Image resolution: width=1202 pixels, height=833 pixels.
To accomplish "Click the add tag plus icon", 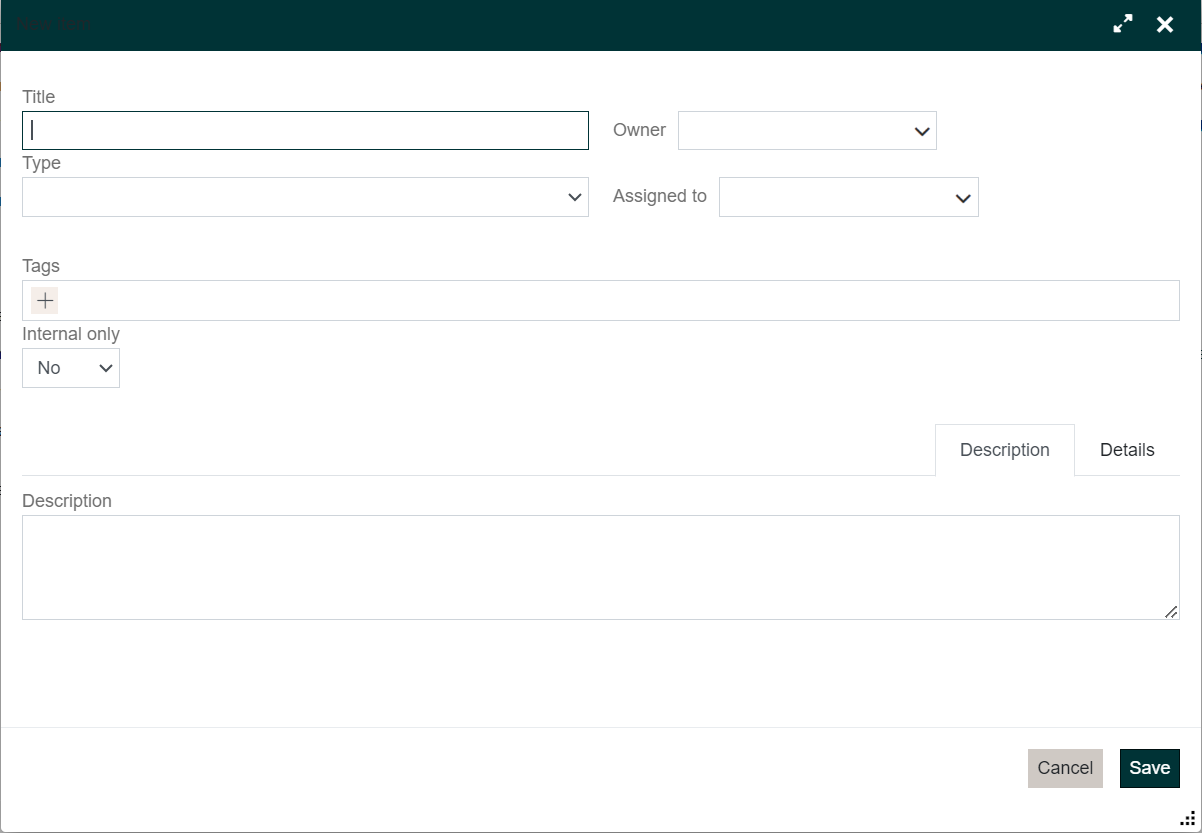I will 45,300.
